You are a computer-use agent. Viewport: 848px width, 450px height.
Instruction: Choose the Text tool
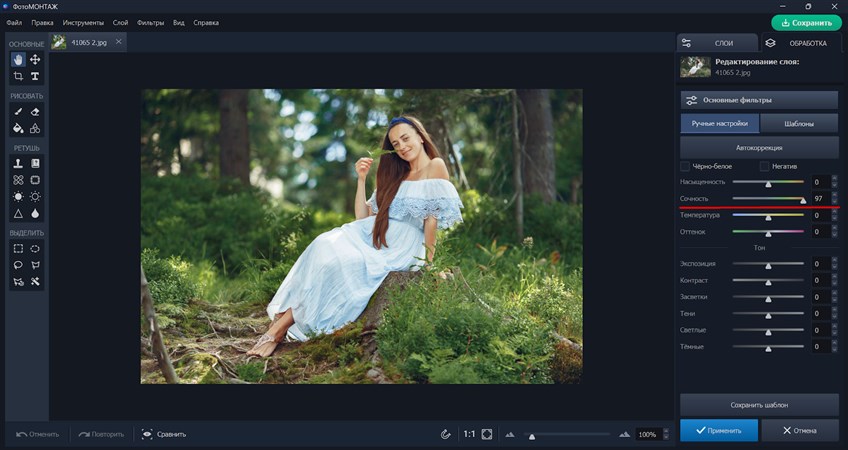point(35,77)
